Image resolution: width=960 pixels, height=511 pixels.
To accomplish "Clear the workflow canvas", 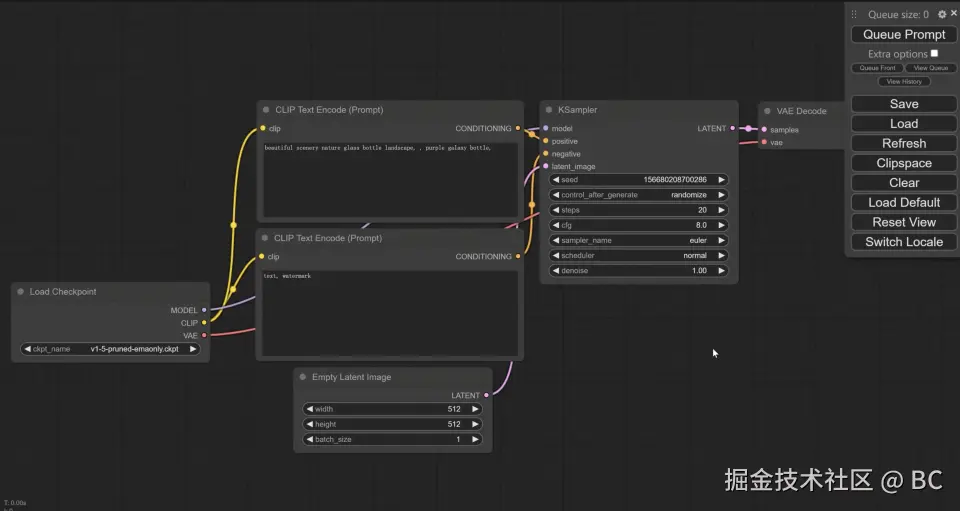I will coord(904,183).
